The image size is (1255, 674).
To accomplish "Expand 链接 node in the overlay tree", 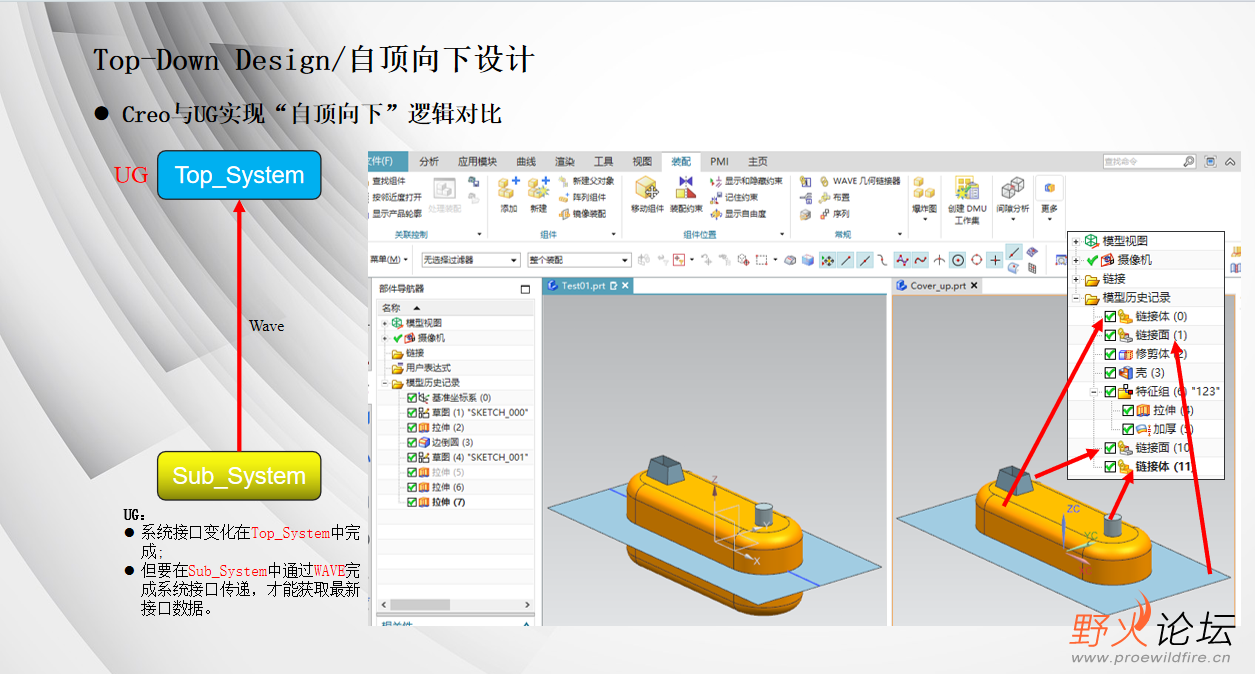I will [x=1077, y=279].
